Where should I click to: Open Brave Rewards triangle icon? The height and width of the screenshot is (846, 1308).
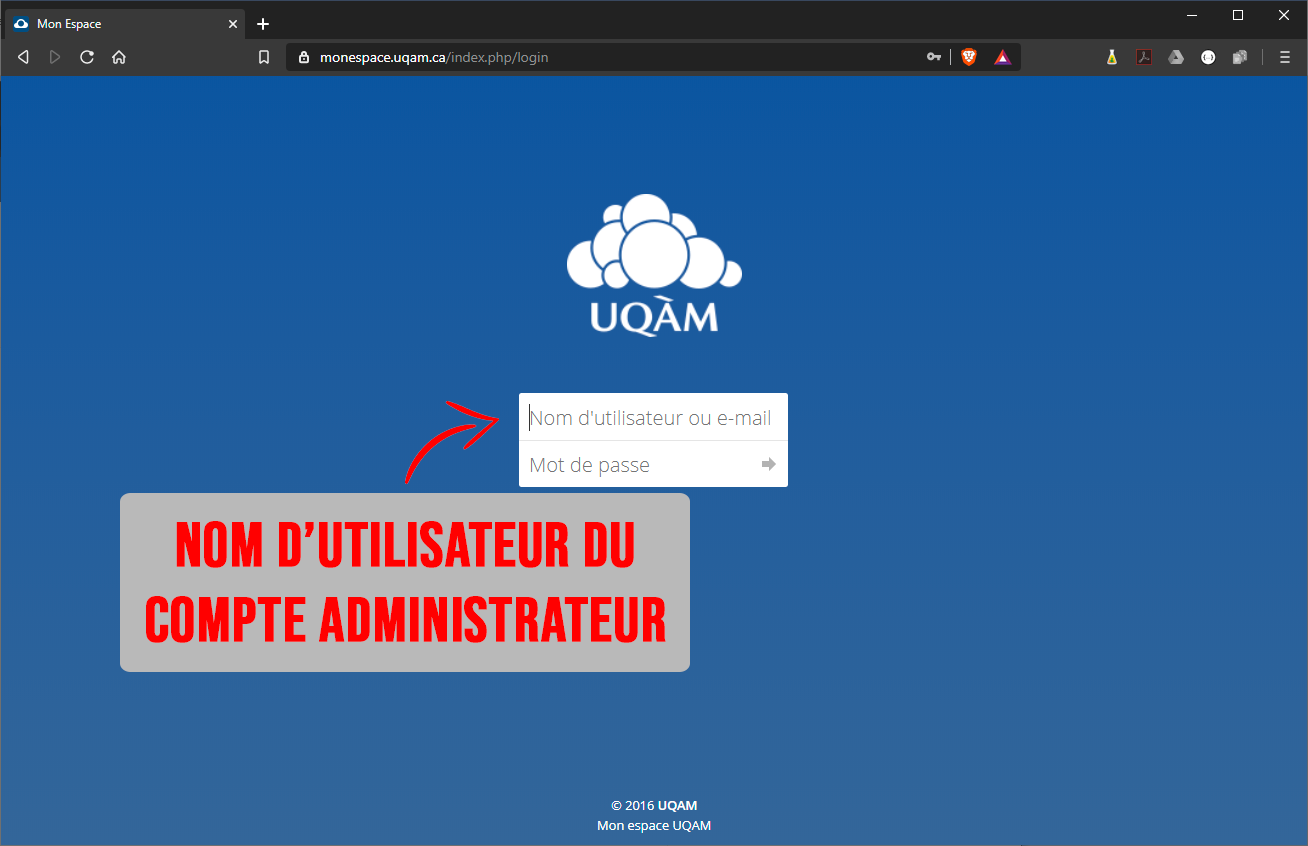(x=1003, y=57)
